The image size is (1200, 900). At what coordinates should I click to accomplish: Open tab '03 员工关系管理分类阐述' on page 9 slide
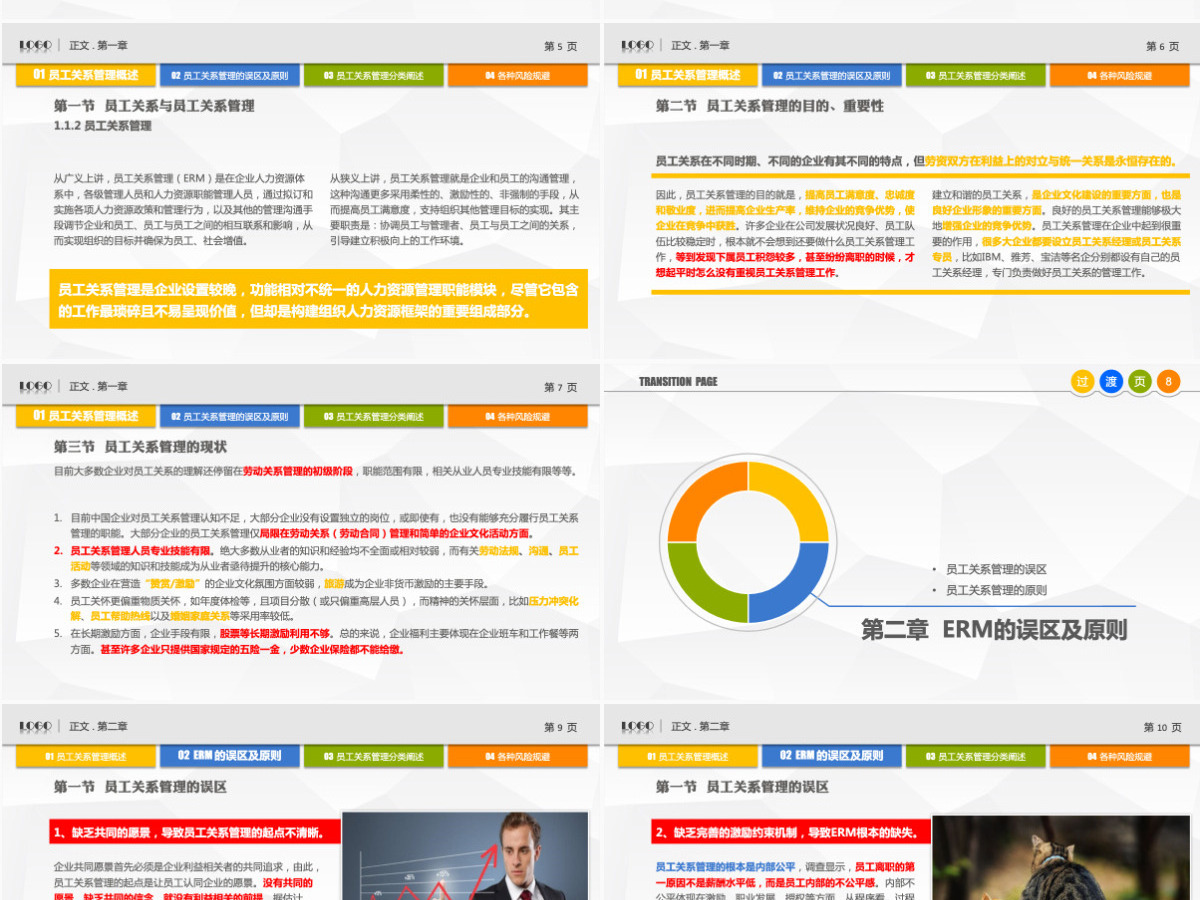[x=373, y=757]
